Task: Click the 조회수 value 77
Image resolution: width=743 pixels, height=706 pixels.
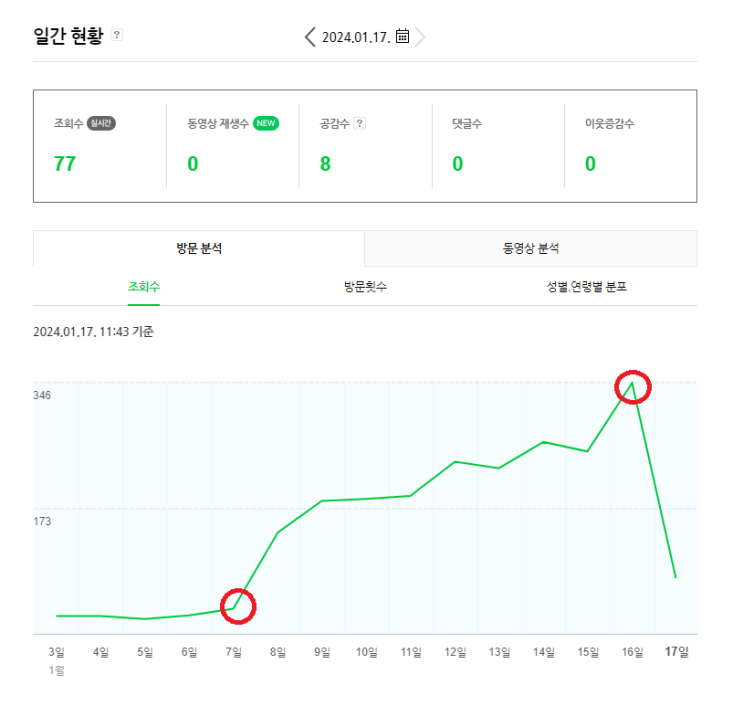Action: pos(65,164)
